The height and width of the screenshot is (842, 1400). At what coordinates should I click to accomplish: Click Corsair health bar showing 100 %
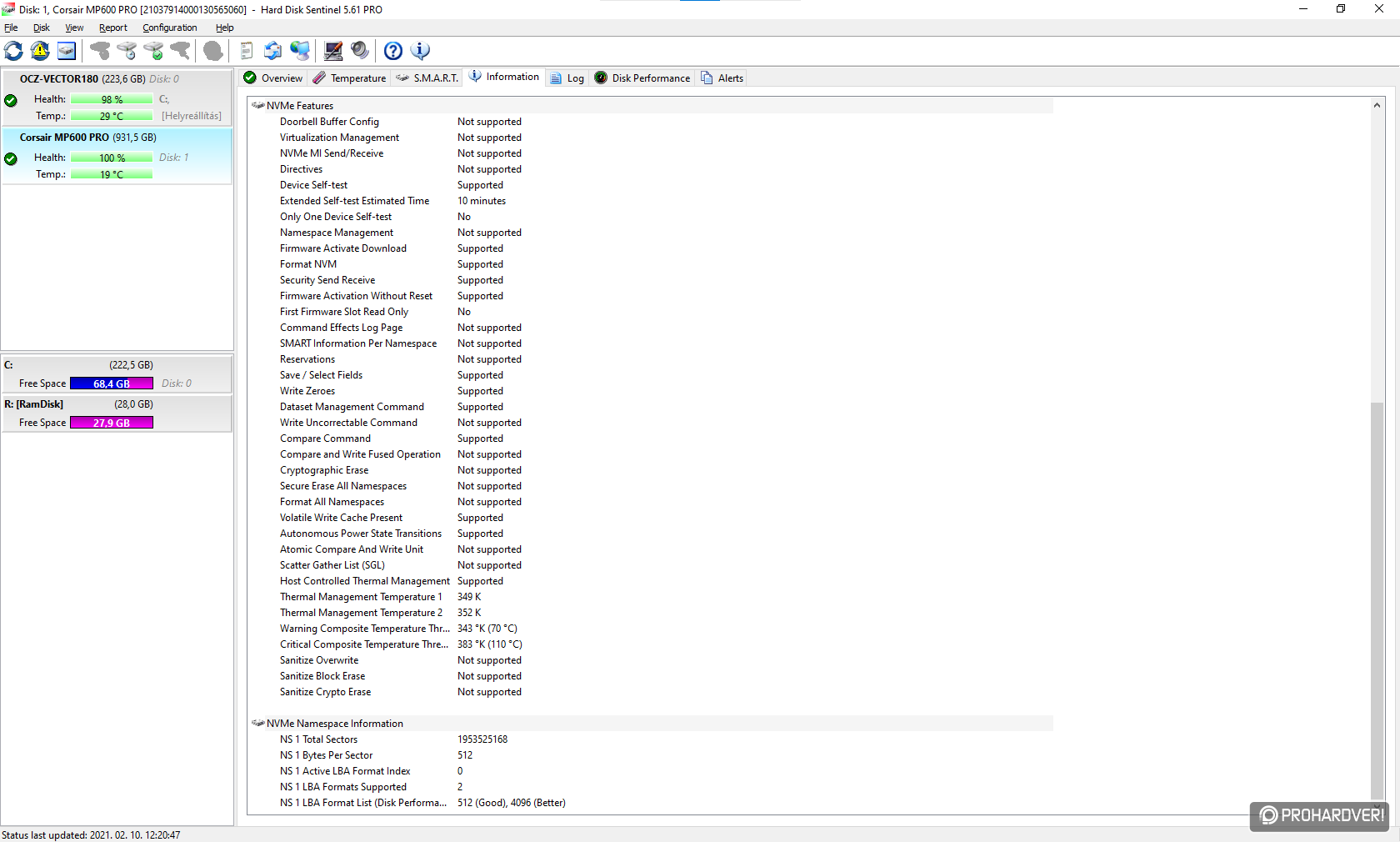tap(112, 158)
